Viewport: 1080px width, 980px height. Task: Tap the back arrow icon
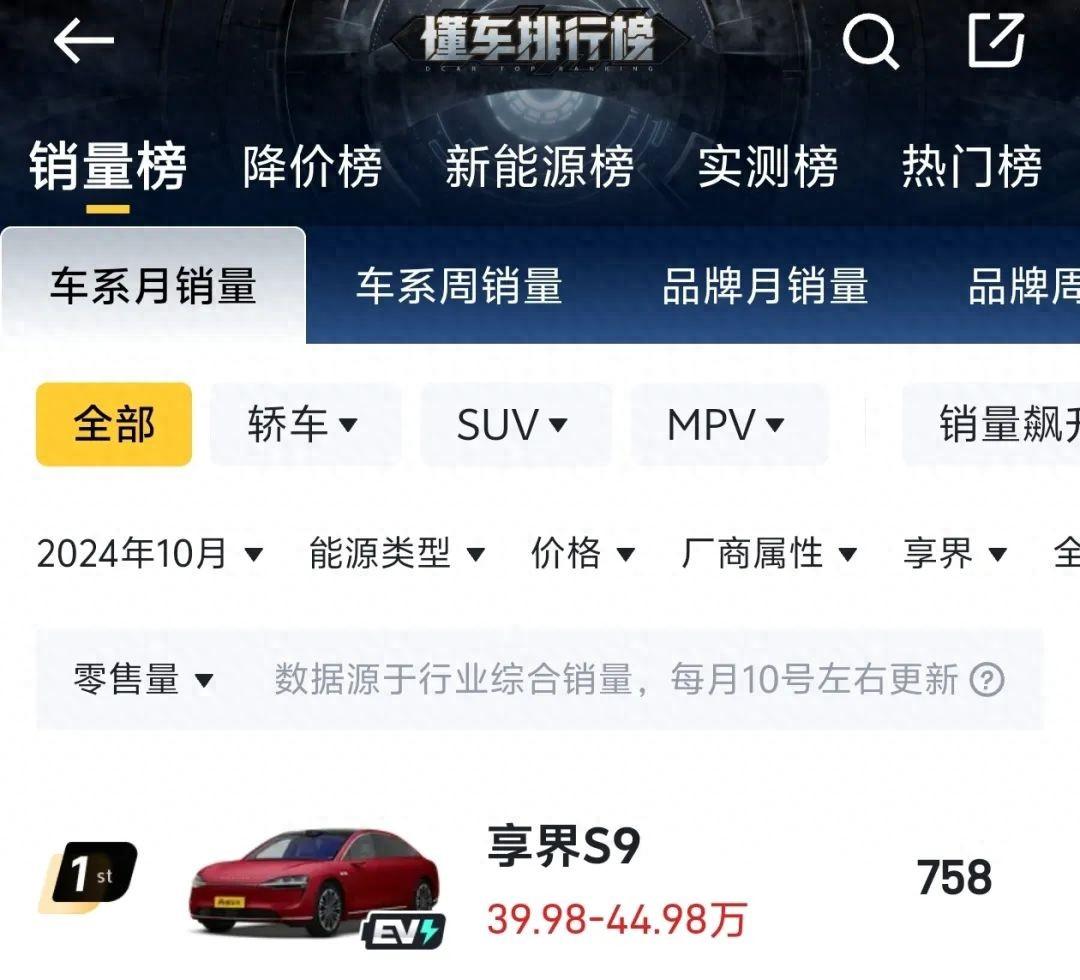(83, 41)
